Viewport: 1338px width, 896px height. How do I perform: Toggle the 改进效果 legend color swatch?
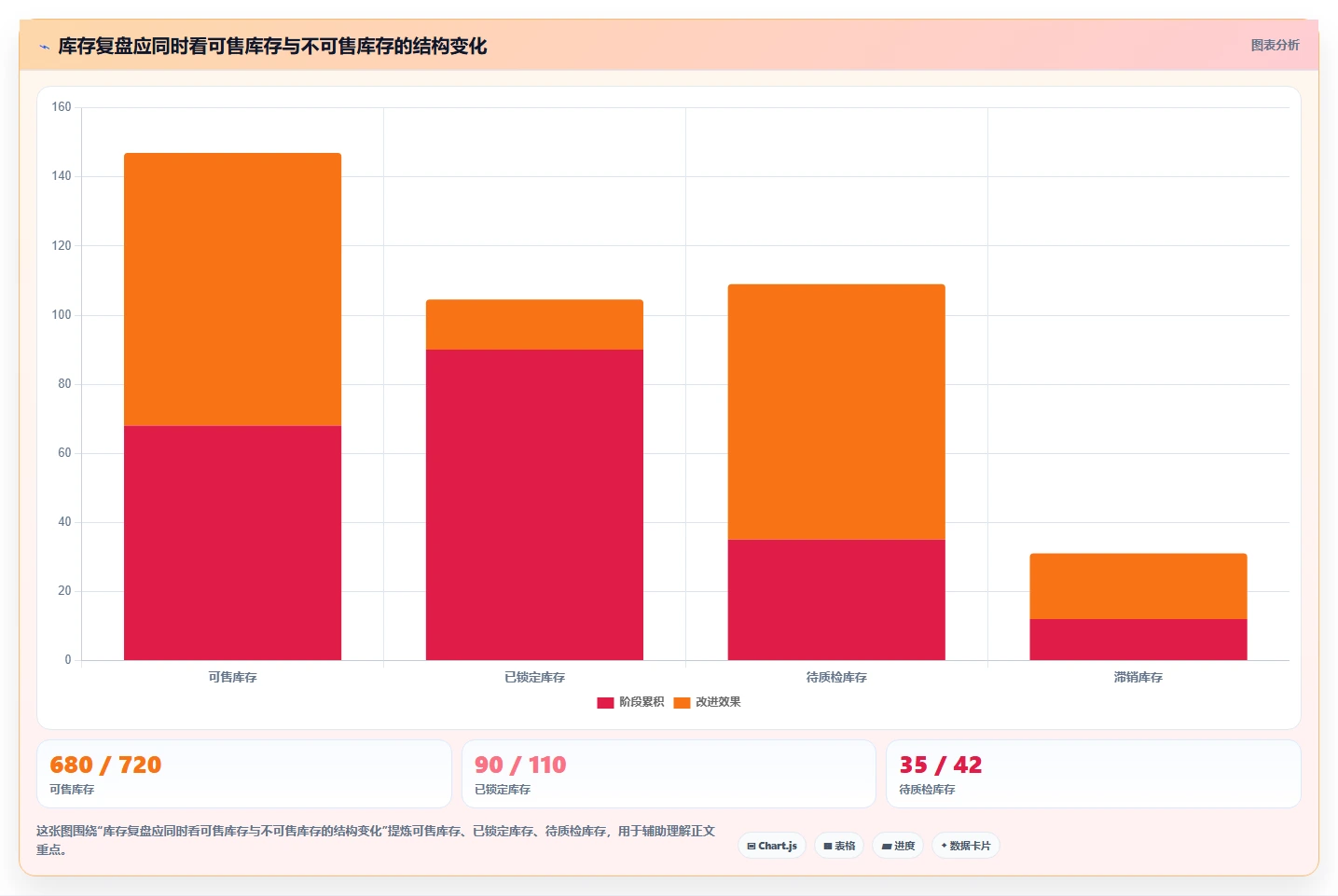[682, 702]
